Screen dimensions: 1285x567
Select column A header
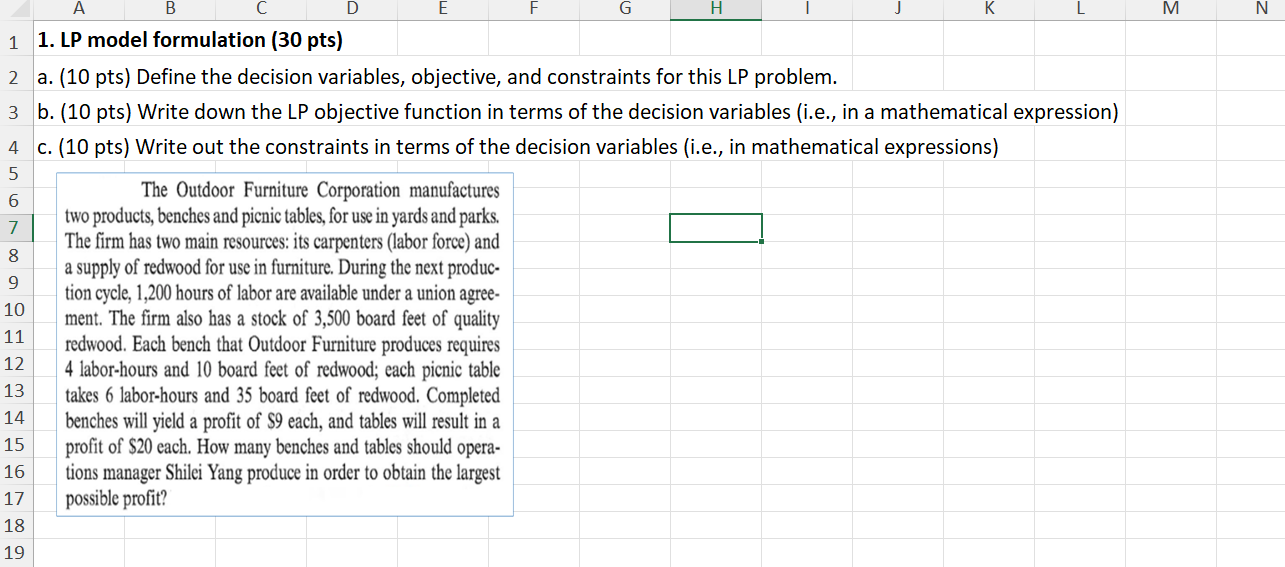(78, 10)
